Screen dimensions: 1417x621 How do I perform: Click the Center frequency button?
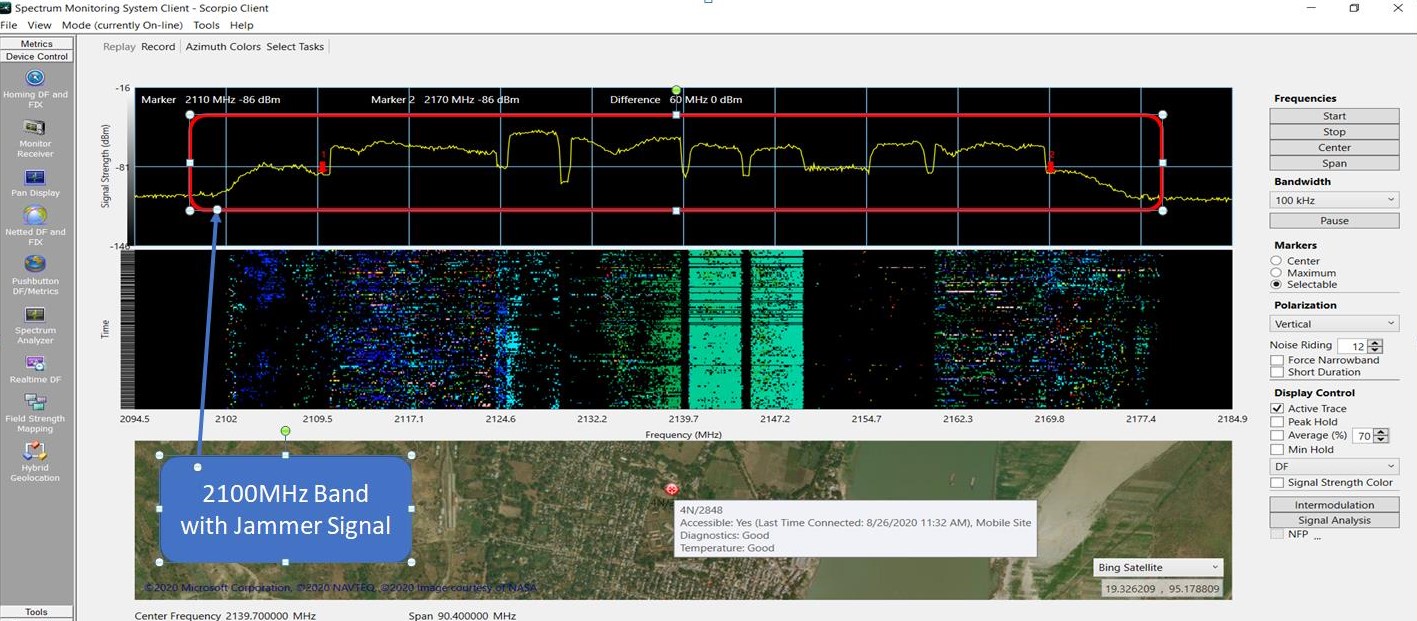click(x=1334, y=147)
